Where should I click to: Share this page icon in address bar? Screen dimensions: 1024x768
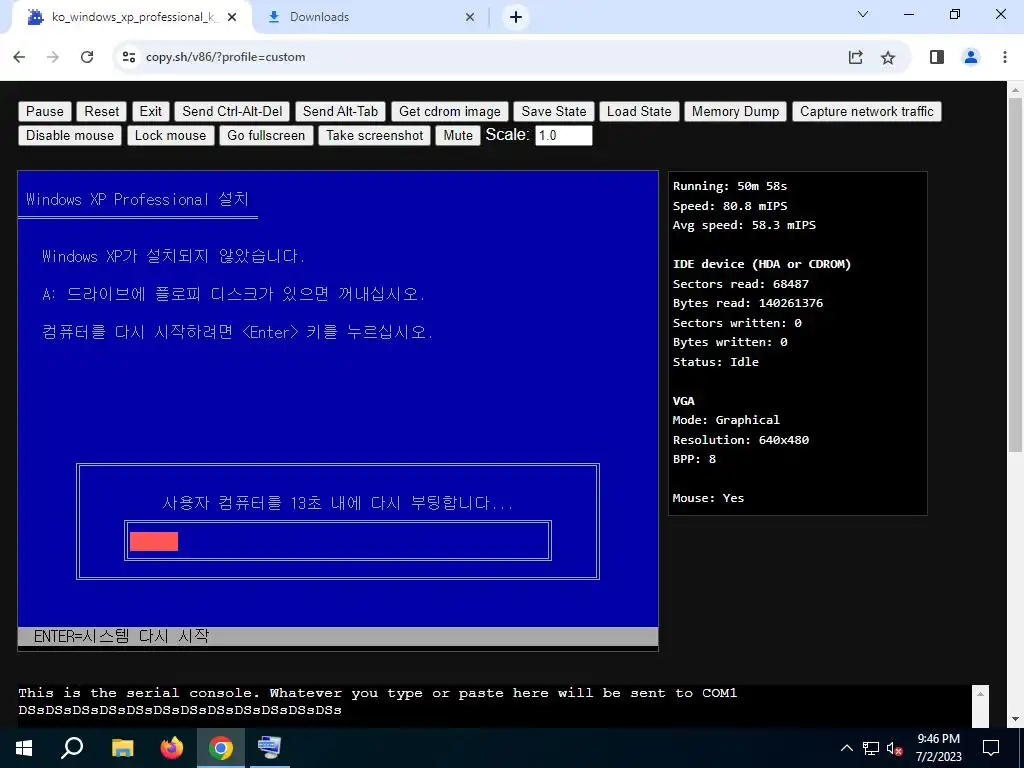pos(856,57)
